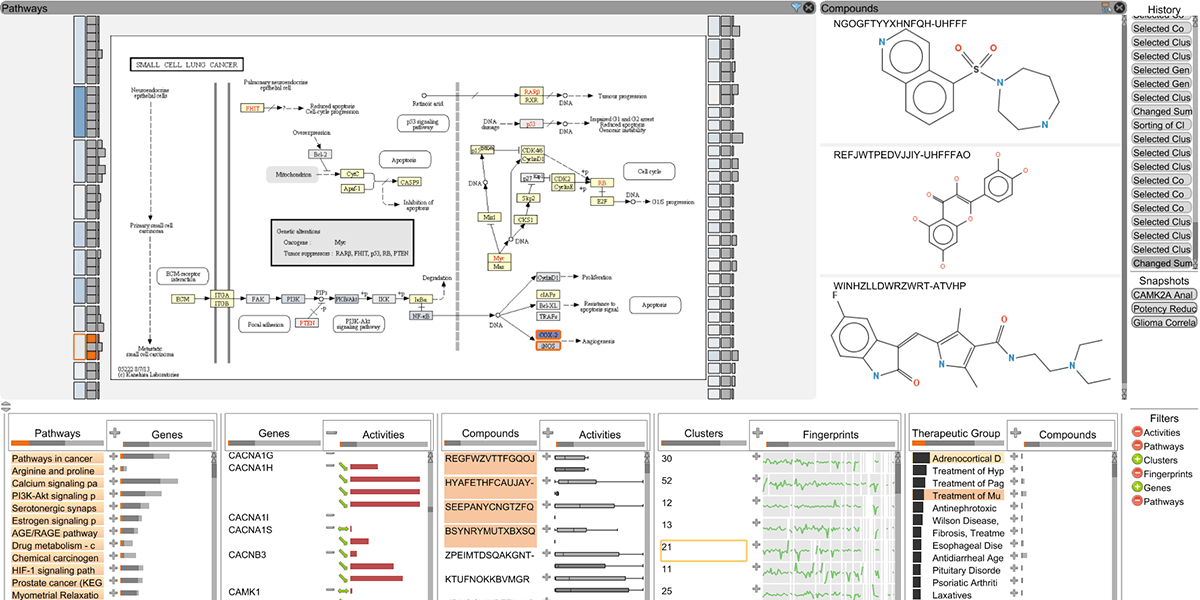Expand the 'Pathways in cancer' row plus icon
The width and height of the screenshot is (1200, 600).
pyautogui.click(x=113, y=458)
